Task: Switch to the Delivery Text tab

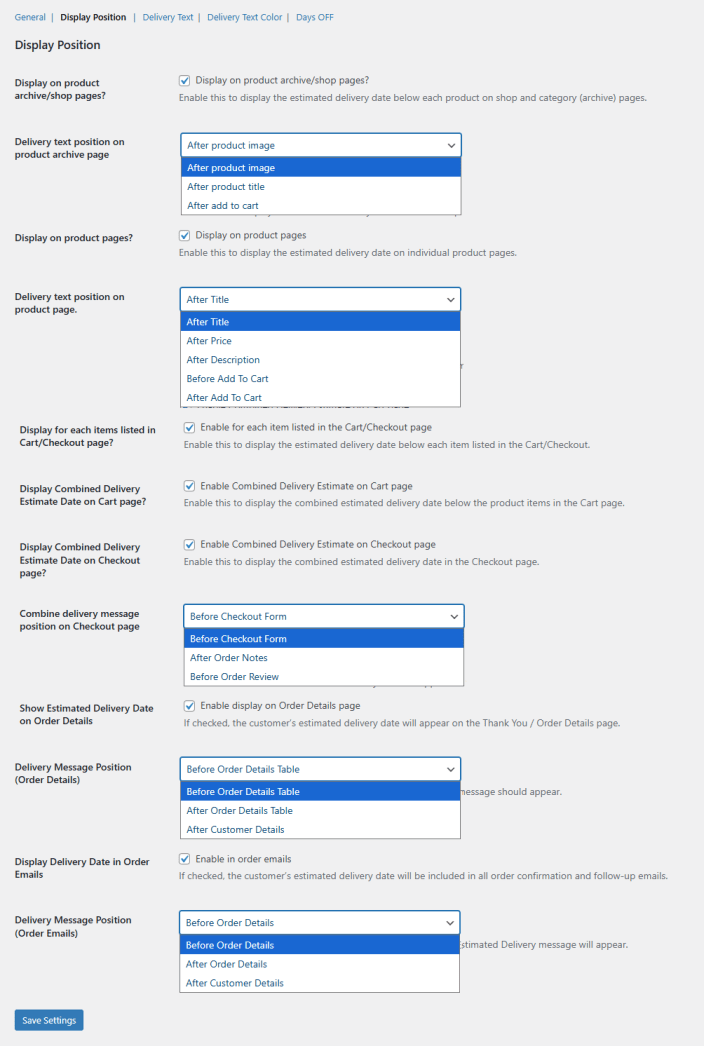Action: [168, 17]
